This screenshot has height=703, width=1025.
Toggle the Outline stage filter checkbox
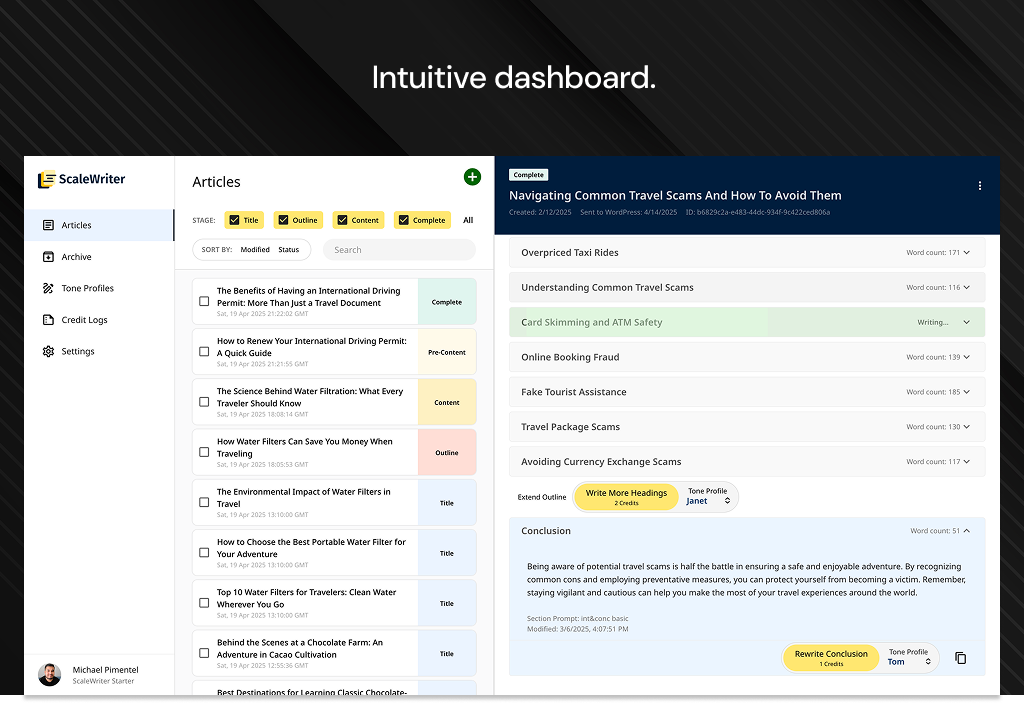[283, 220]
